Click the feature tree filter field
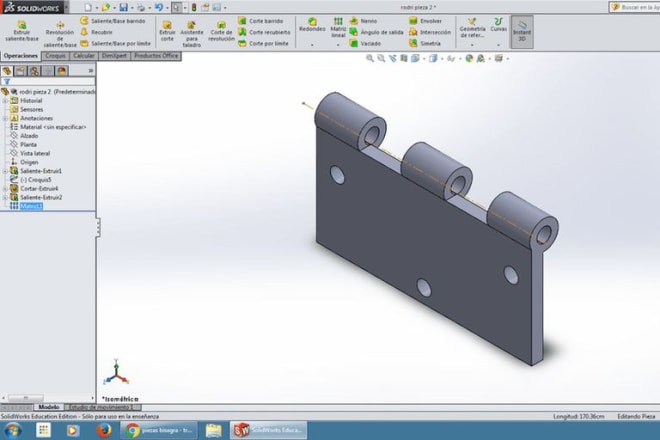 pos(48,81)
